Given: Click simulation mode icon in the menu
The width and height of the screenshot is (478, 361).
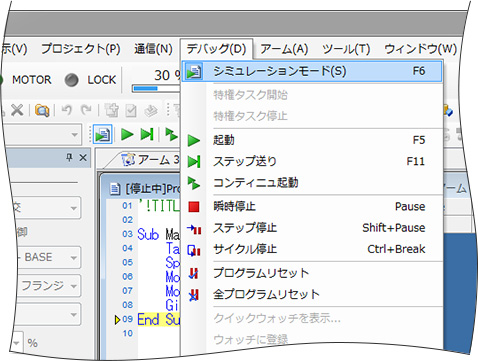Looking at the screenshot, I should [x=194, y=72].
